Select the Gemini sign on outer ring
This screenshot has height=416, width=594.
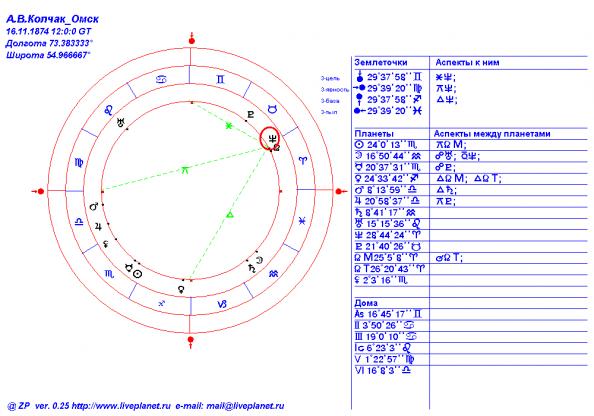[220, 79]
